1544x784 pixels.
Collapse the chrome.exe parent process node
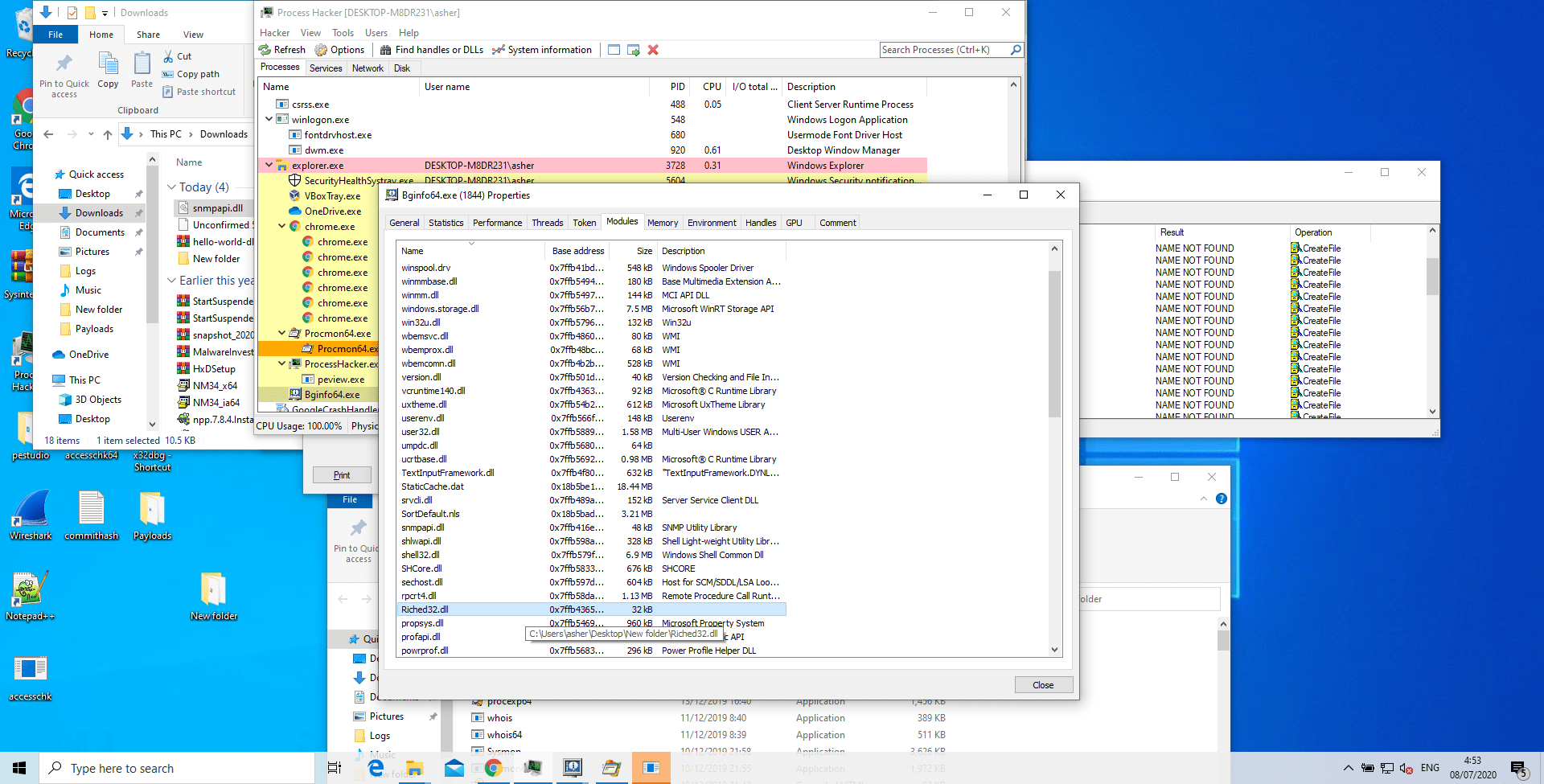[x=281, y=226]
